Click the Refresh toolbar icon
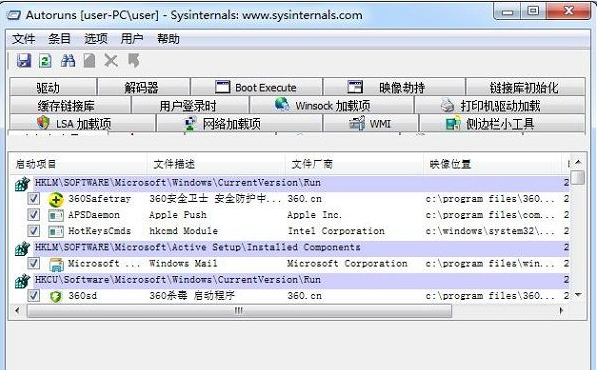The height and width of the screenshot is (370, 597). 45,61
